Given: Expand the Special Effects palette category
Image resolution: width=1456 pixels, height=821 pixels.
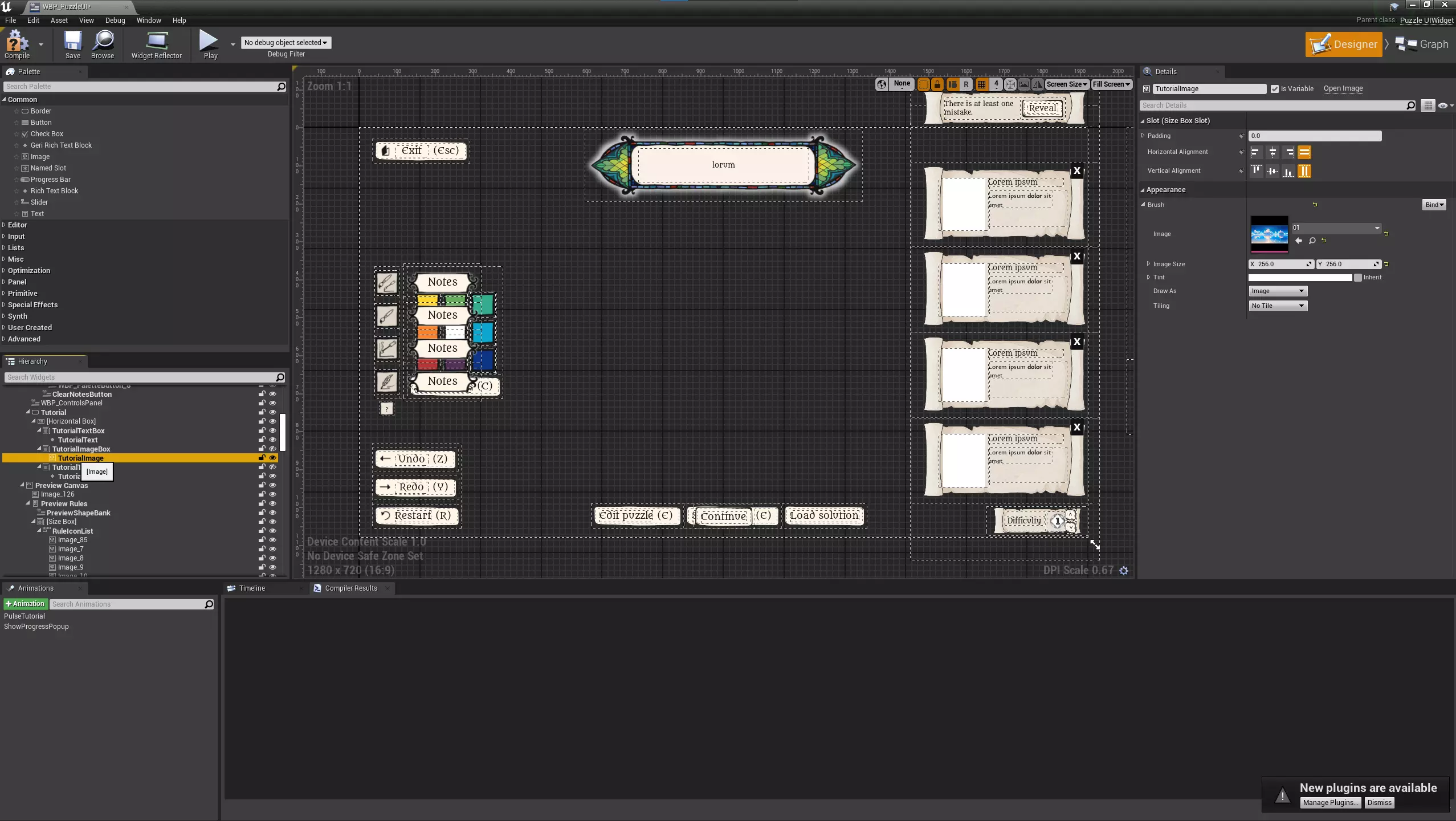Looking at the screenshot, I should pyautogui.click(x=32, y=304).
